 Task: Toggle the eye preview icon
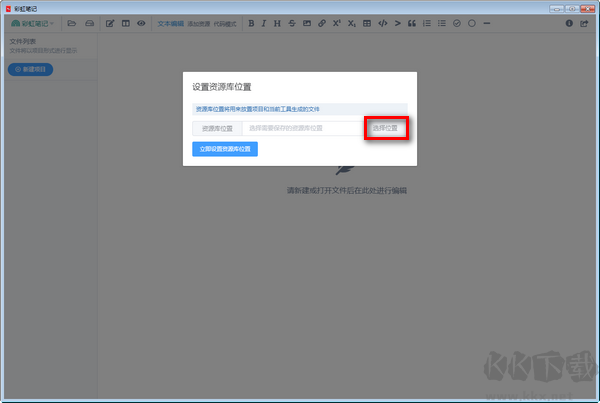coord(141,23)
